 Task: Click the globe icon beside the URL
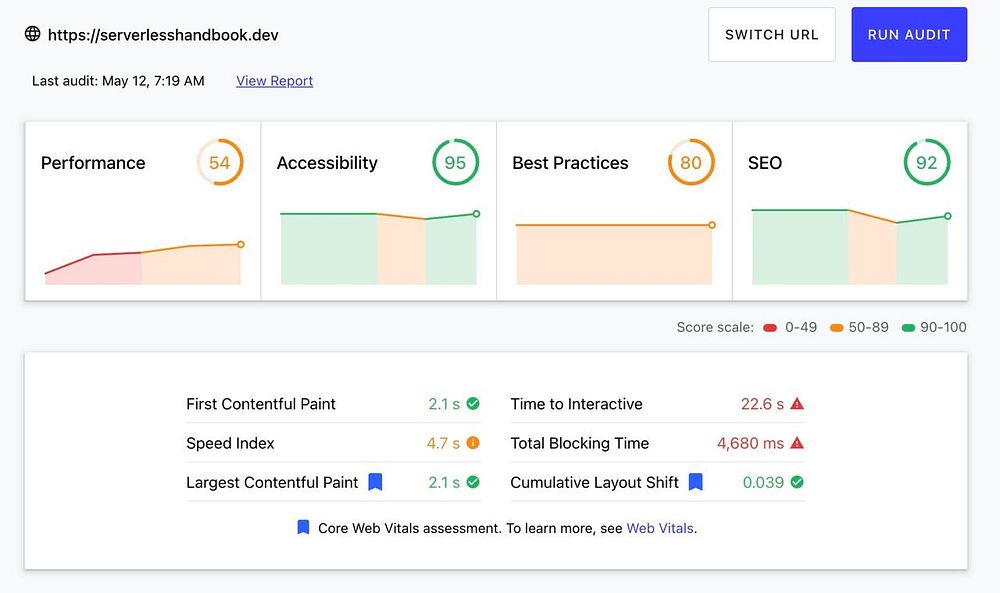point(33,34)
